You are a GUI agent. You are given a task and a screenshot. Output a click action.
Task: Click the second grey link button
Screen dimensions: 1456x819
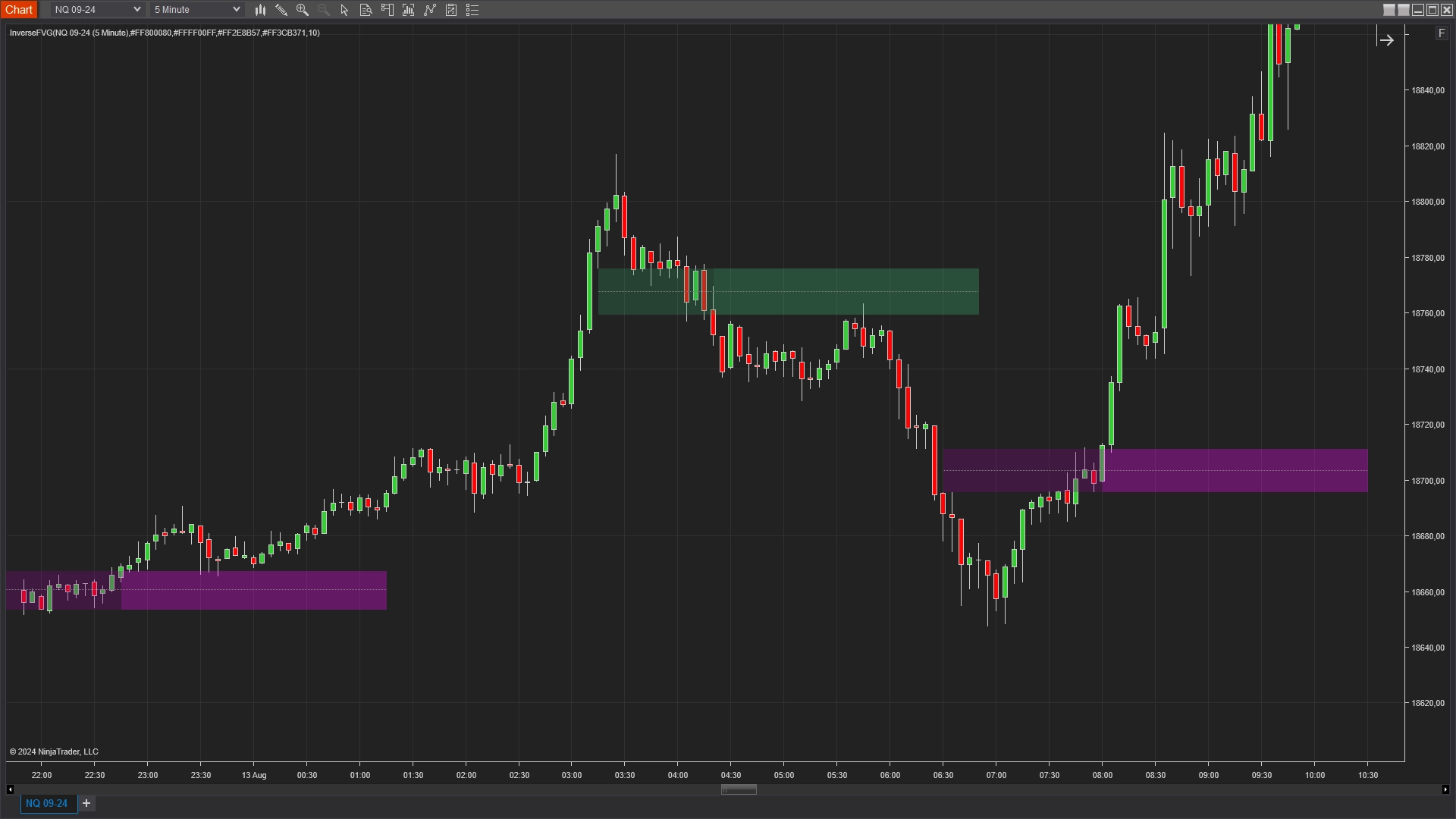1404,10
